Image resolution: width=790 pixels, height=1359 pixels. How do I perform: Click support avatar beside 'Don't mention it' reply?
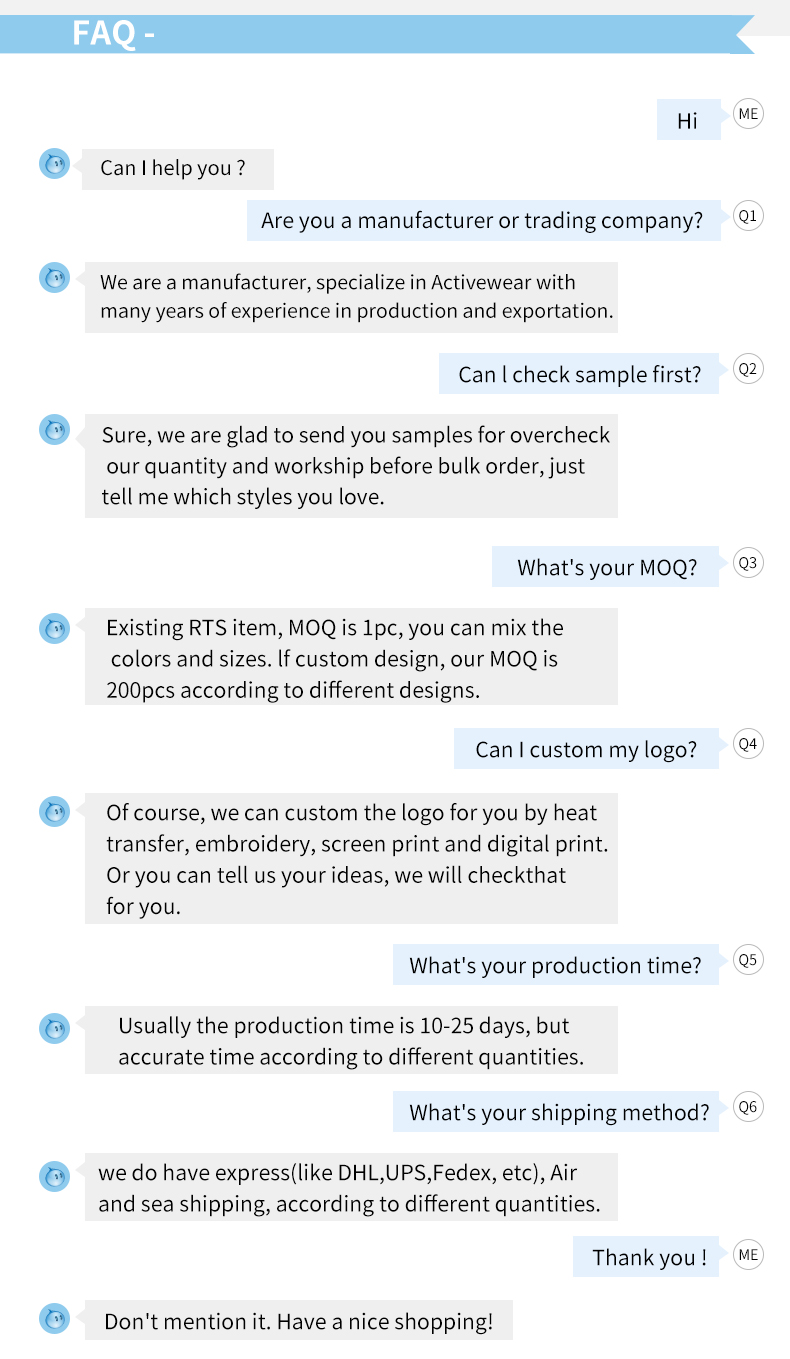coord(54,1319)
